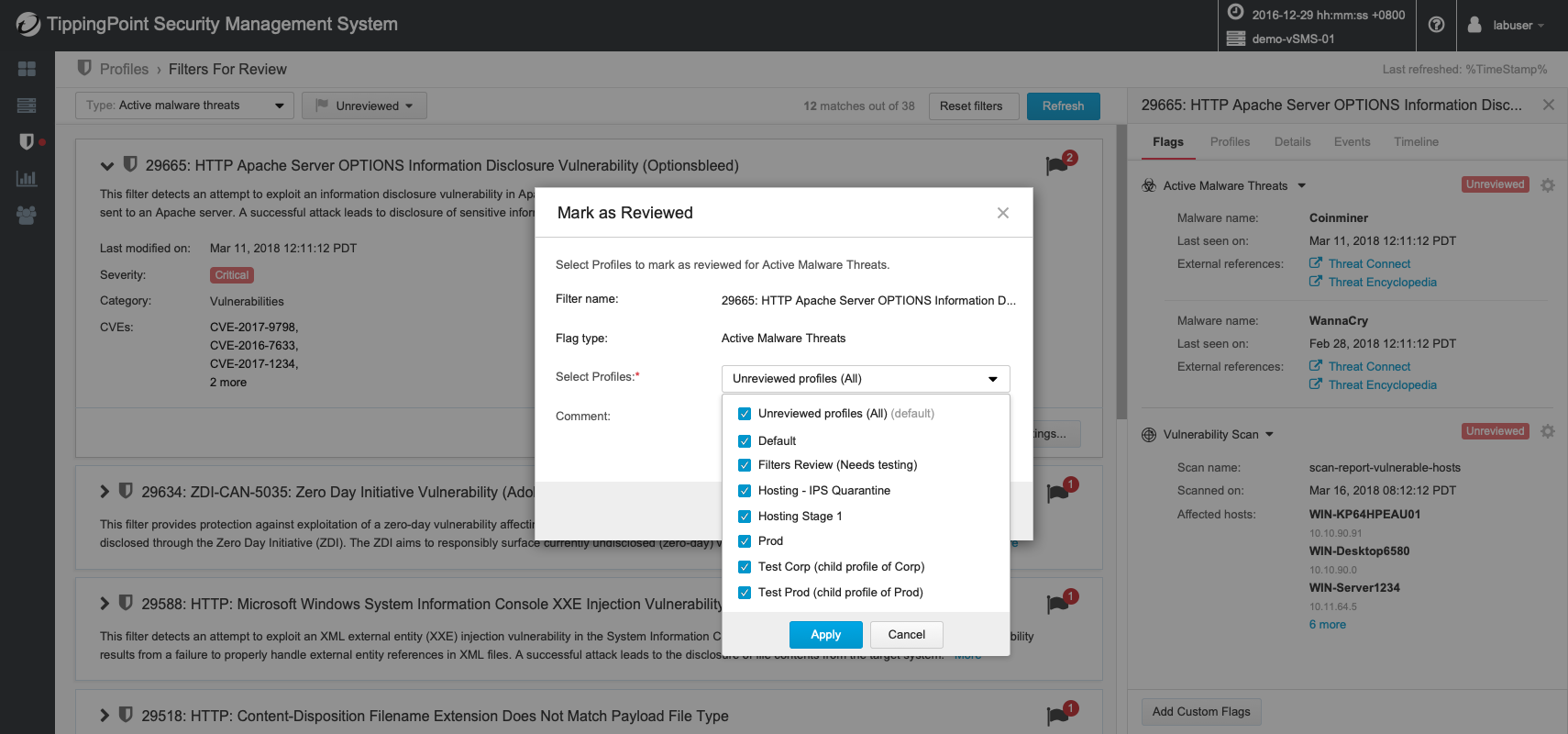Expand the 29588 XXE Injection filter row
The height and width of the screenshot is (734, 1568).
pos(105,604)
